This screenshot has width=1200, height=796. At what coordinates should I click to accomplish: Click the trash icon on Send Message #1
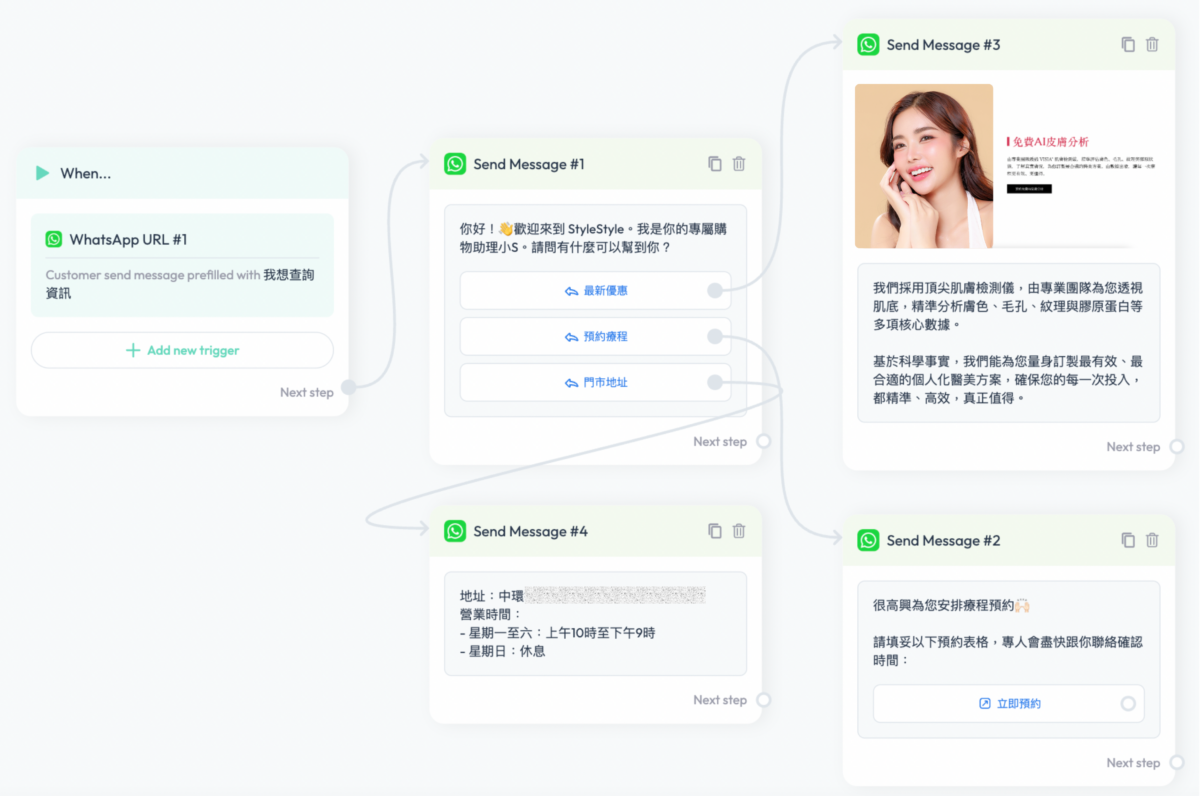pyautogui.click(x=739, y=164)
